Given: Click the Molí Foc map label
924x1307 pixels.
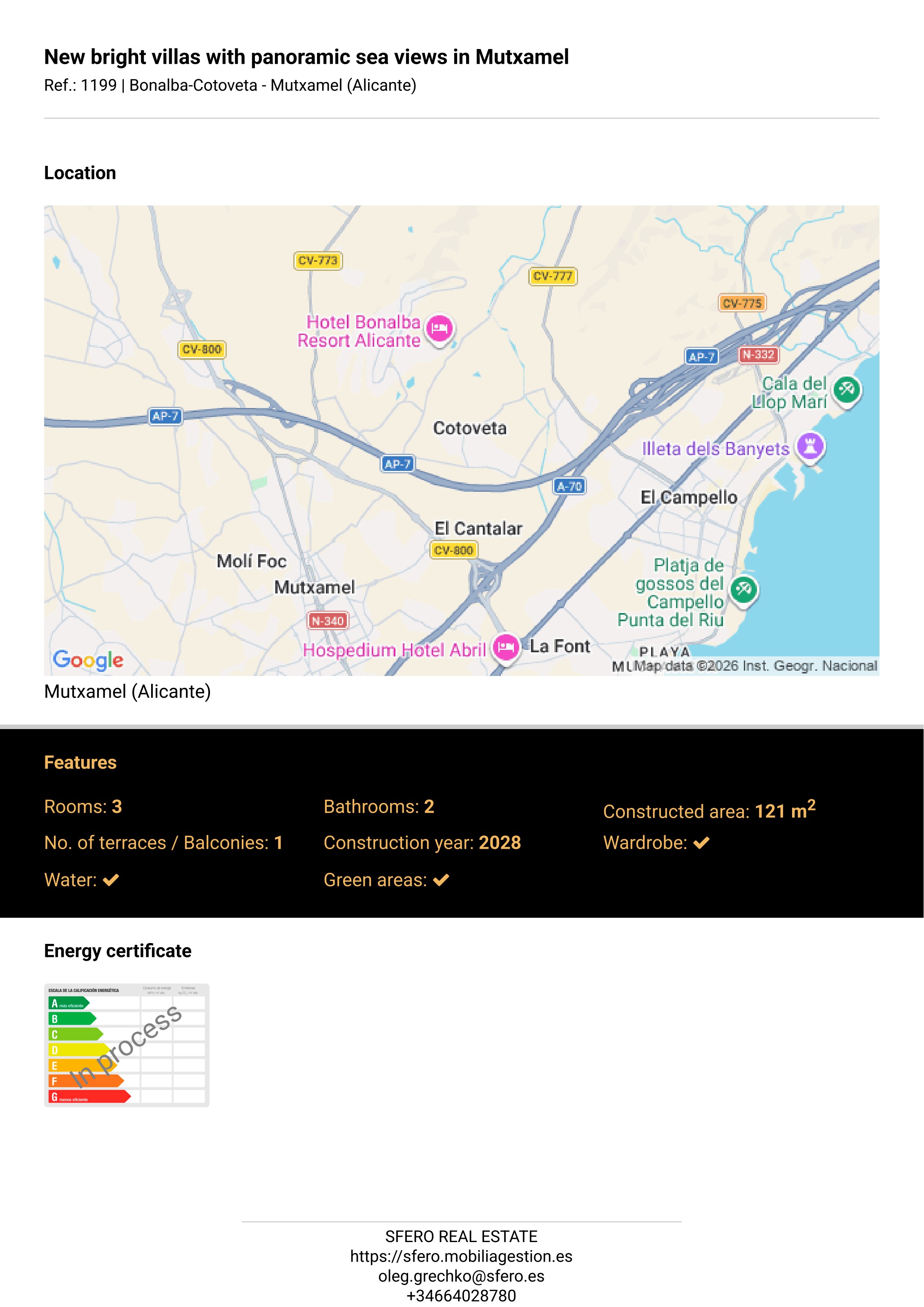Looking at the screenshot, I should [252, 561].
